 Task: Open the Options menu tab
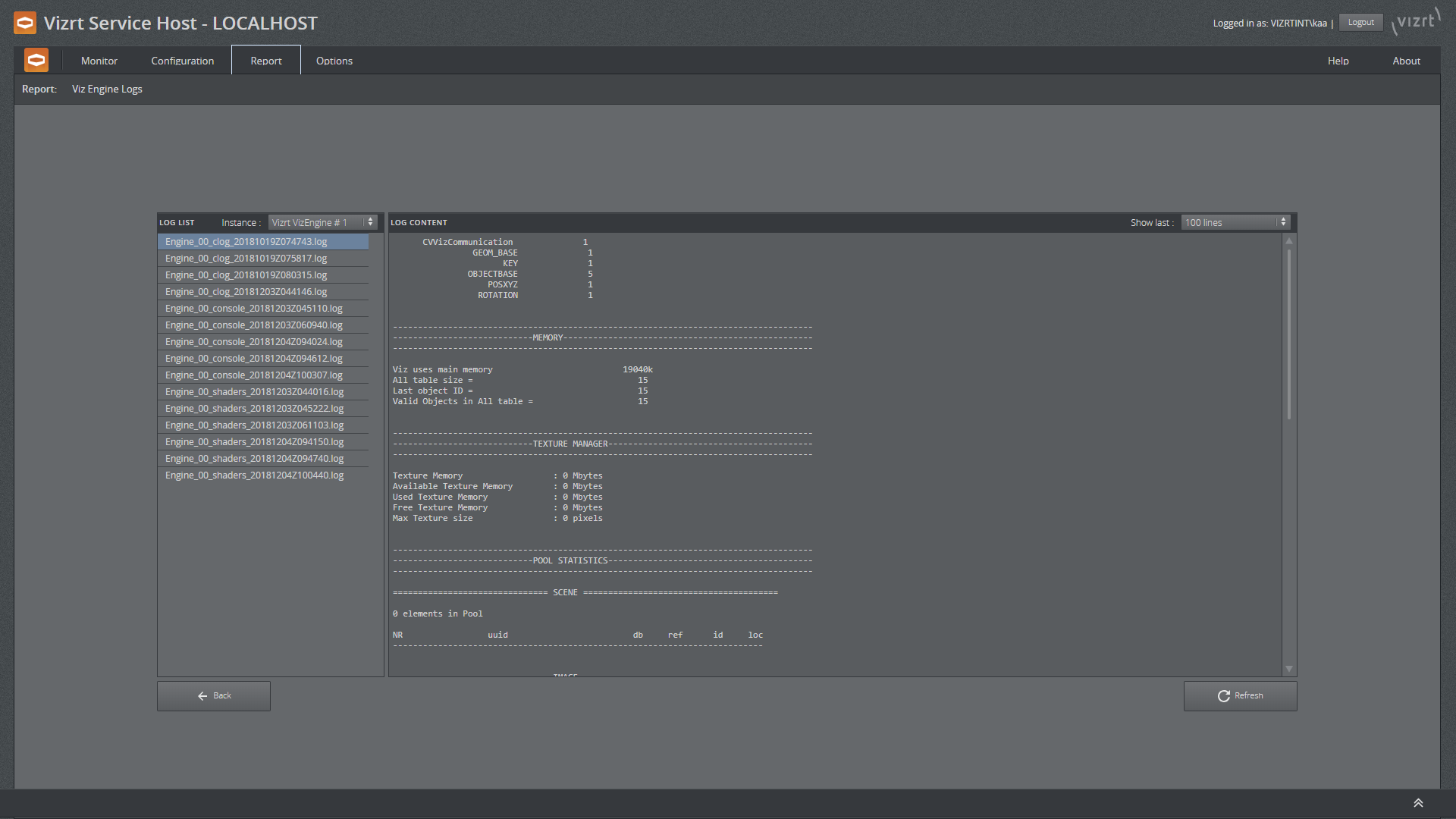(334, 60)
